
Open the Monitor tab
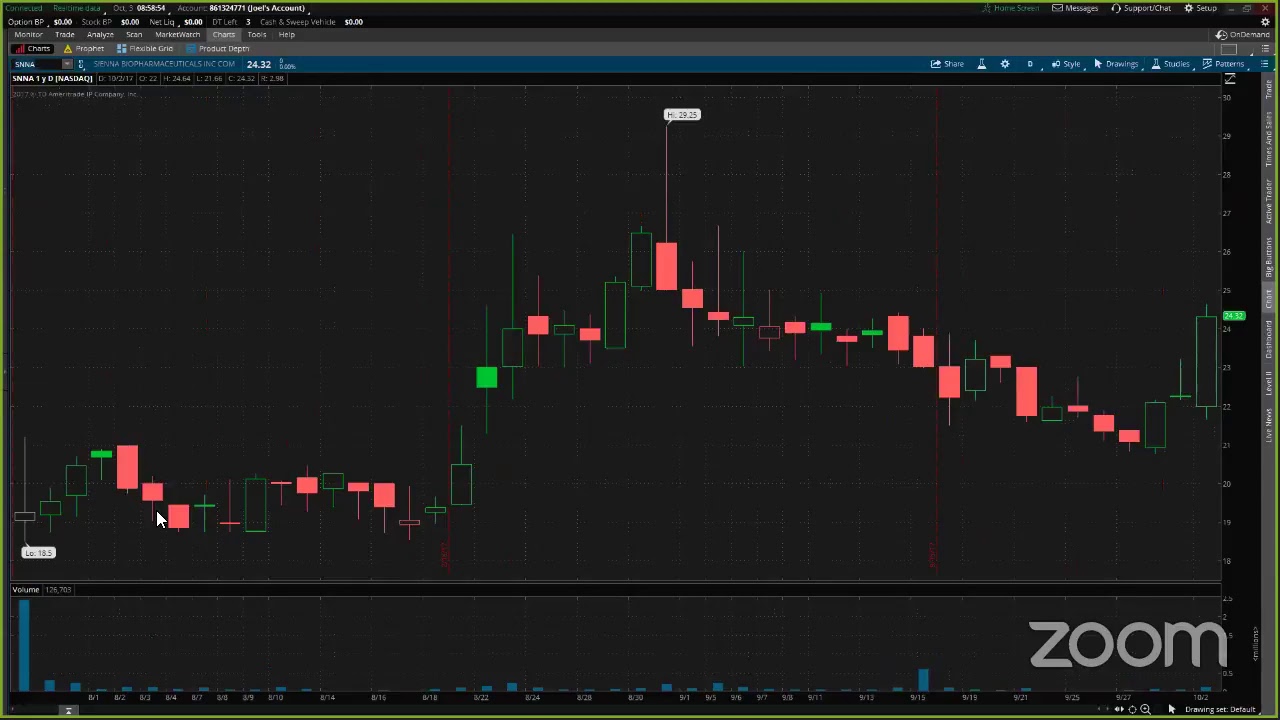point(28,34)
